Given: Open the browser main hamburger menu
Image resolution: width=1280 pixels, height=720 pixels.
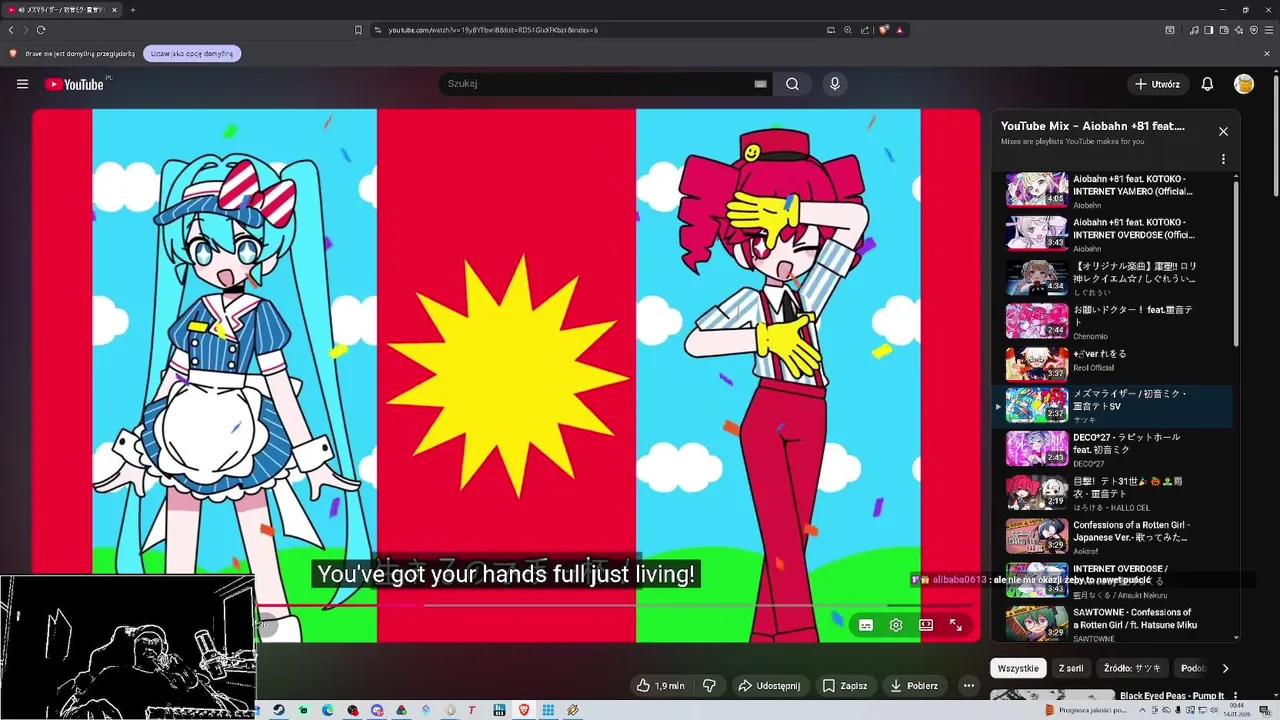Looking at the screenshot, I should tap(1269, 30).
